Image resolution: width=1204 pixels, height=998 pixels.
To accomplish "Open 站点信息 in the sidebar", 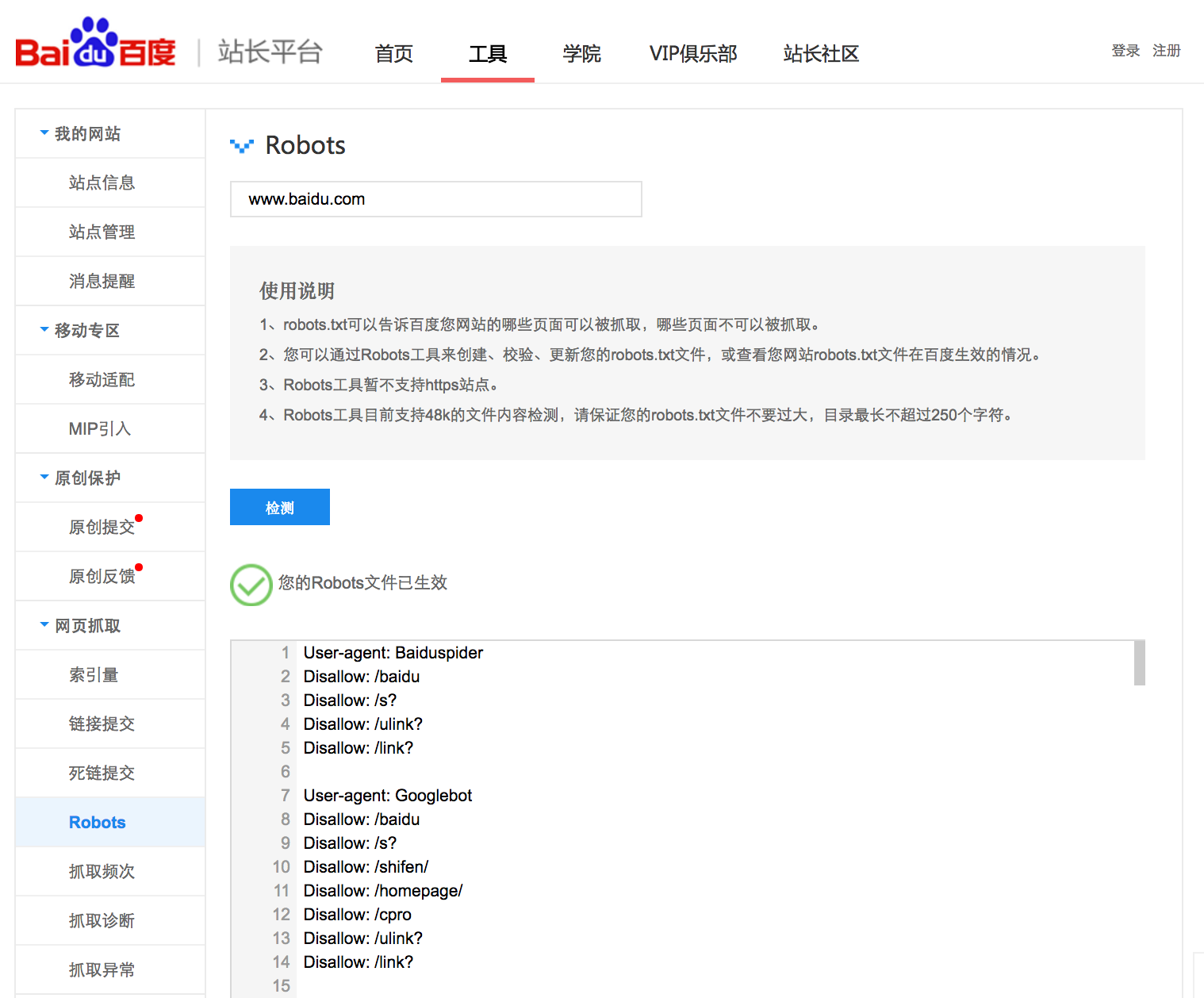I will click(110, 182).
